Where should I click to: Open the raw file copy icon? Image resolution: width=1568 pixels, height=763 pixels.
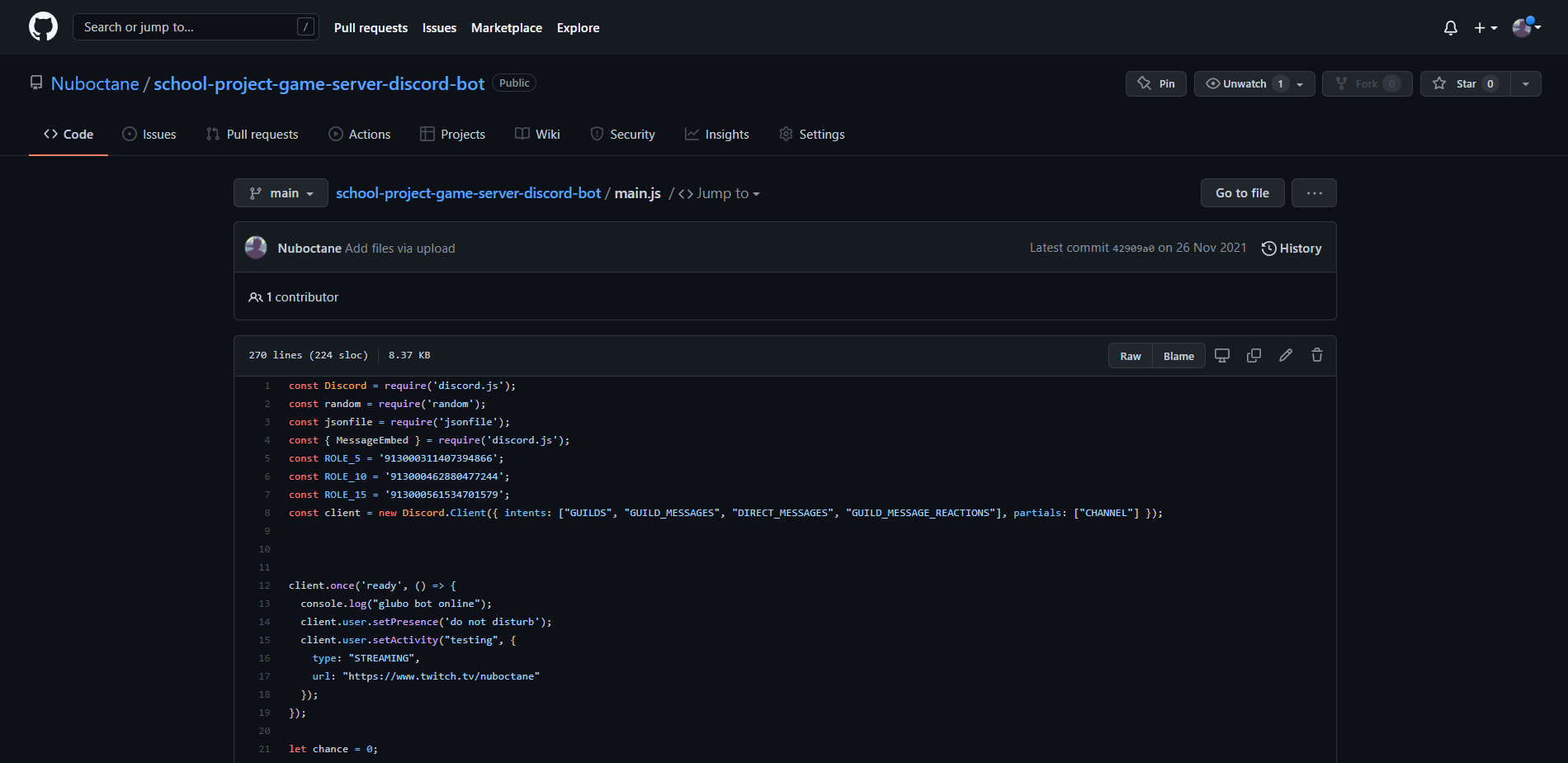[x=1254, y=355]
